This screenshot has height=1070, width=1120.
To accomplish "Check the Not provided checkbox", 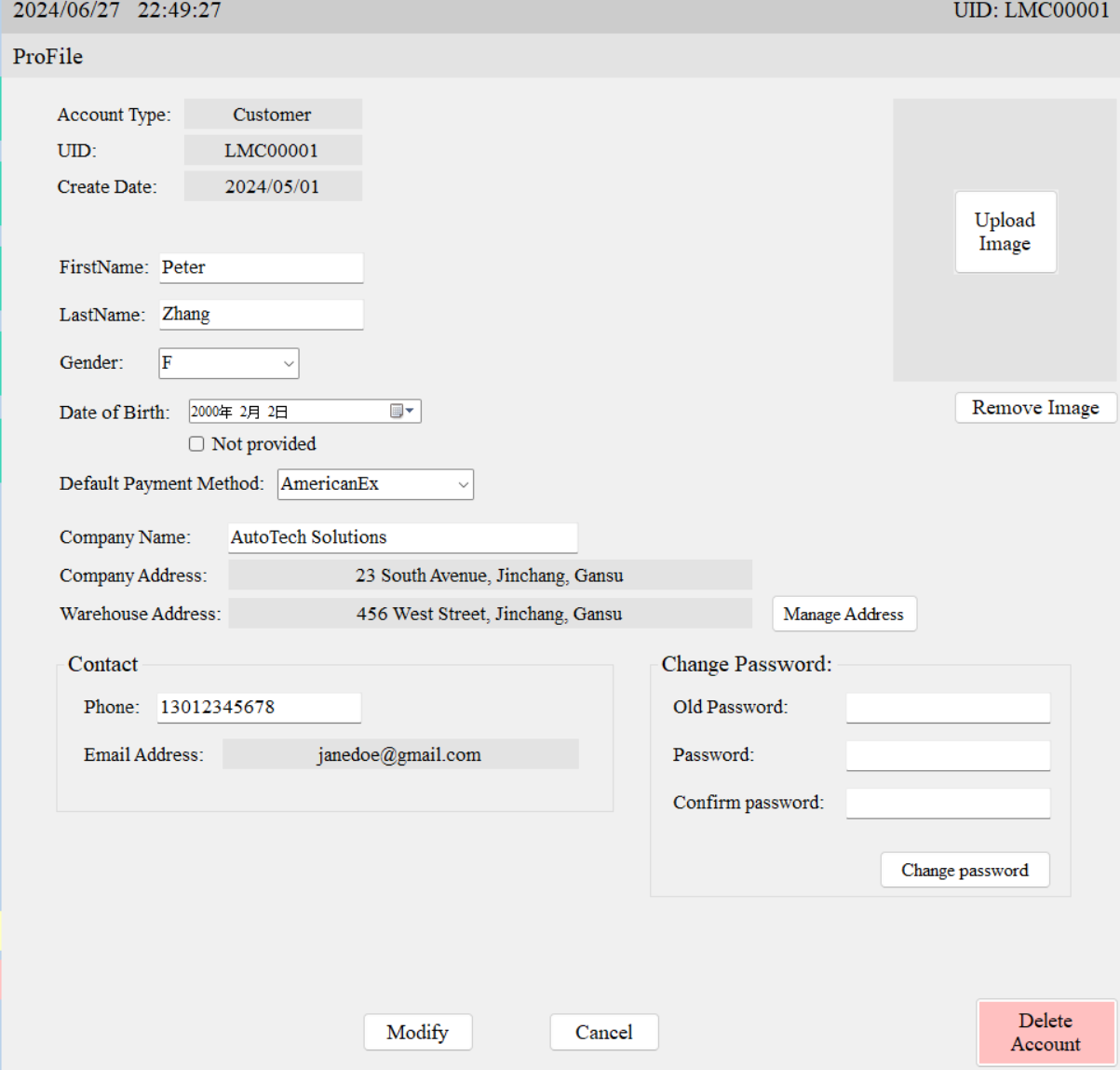I will [196, 443].
